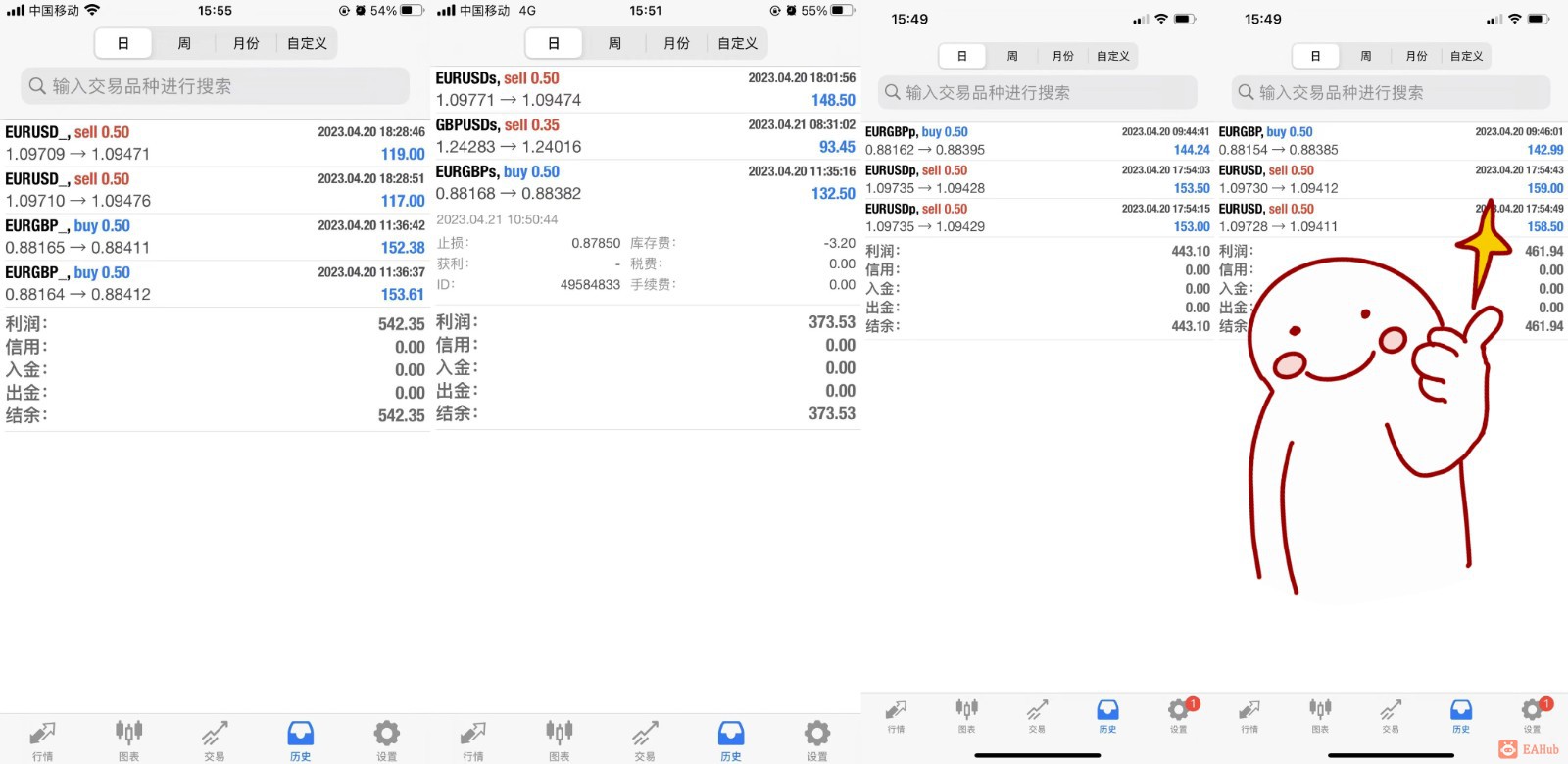This screenshot has height=764, width=1568.
Task: Switch to 周 tab in the 15:55 screen
Action: (x=184, y=43)
